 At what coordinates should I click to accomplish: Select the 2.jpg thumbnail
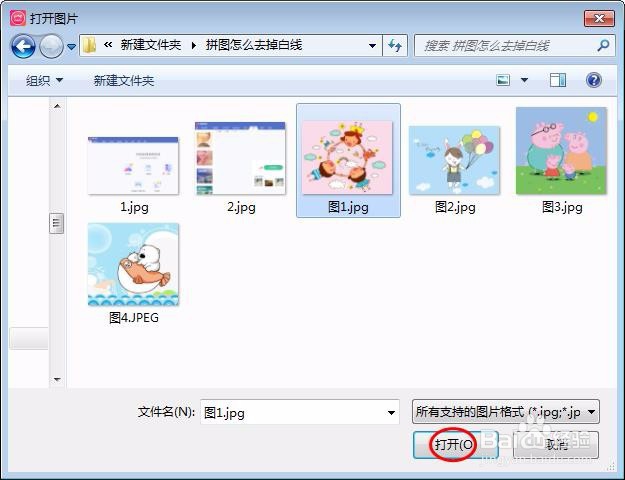point(240,158)
